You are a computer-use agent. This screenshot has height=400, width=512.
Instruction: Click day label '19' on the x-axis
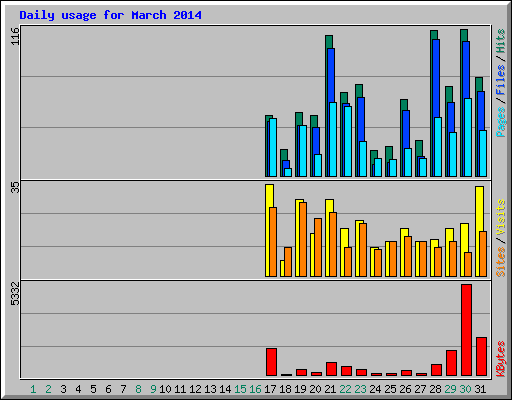[x=300, y=389]
